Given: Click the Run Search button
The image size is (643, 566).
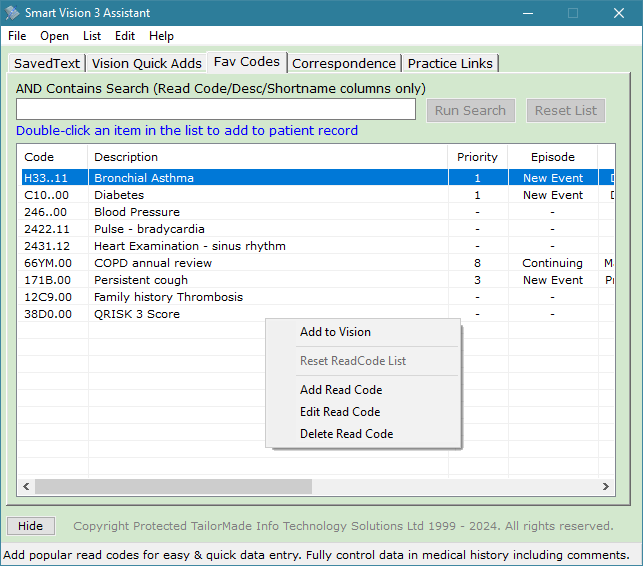Looking at the screenshot, I should coord(470,110).
